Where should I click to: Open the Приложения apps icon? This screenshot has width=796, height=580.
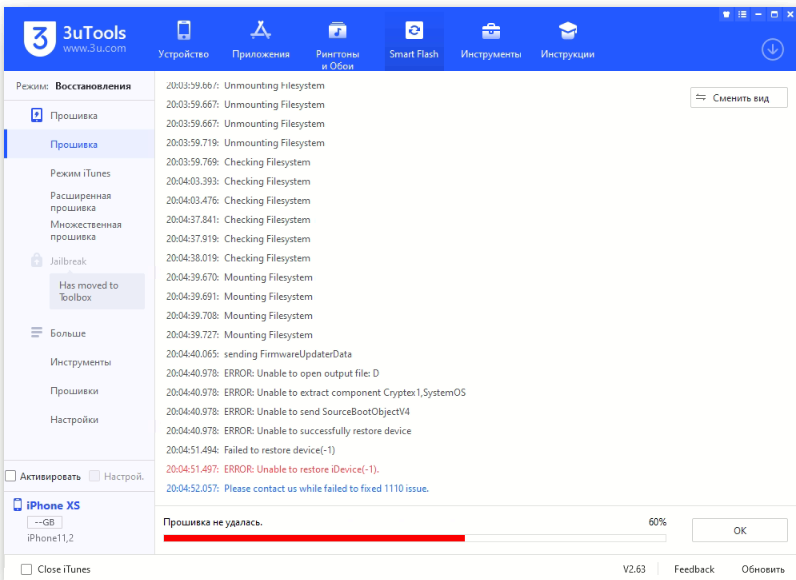click(260, 30)
